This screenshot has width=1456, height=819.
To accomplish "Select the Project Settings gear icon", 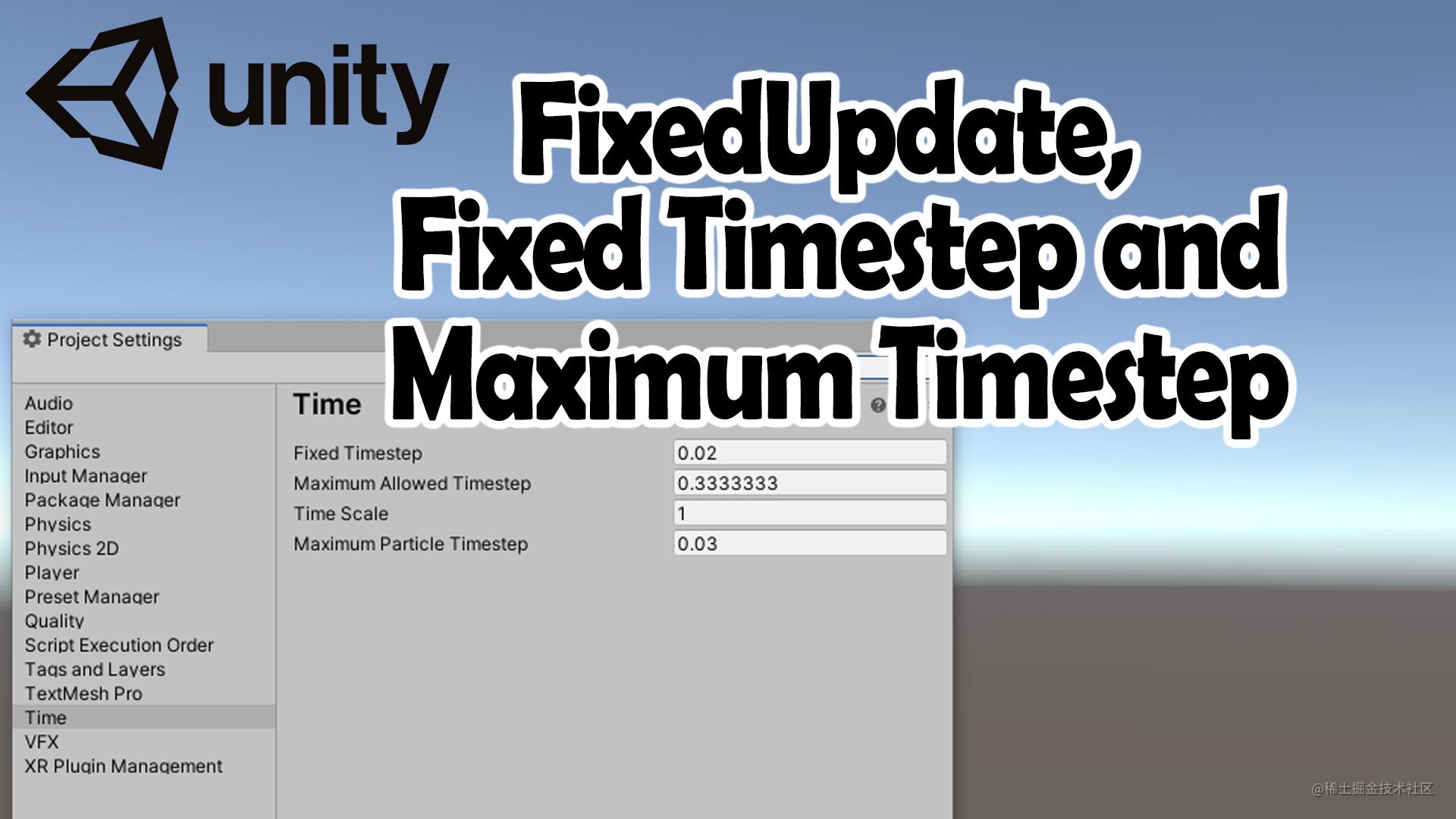I will pos(29,341).
